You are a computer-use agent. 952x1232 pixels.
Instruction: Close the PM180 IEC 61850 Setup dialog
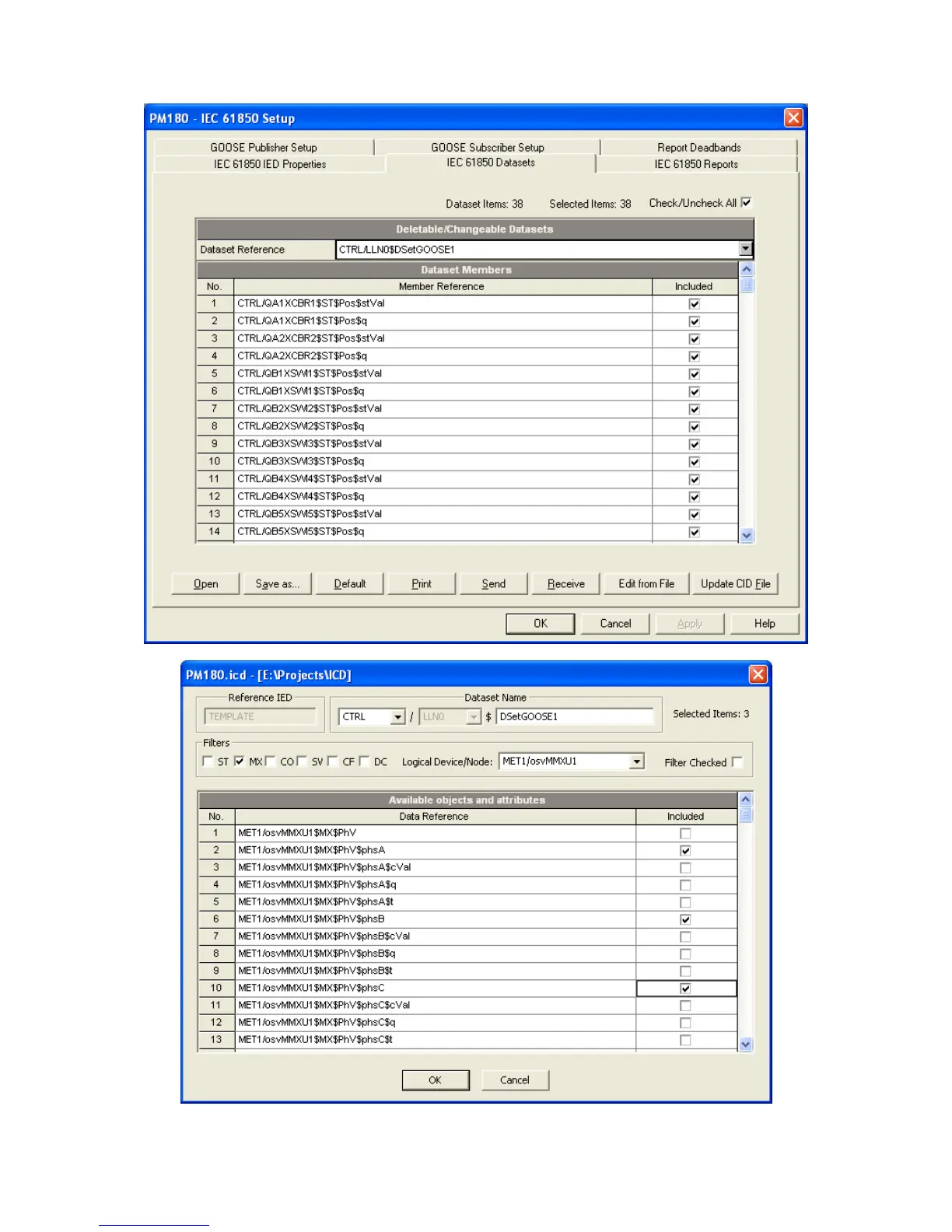click(x=793, y=117)
